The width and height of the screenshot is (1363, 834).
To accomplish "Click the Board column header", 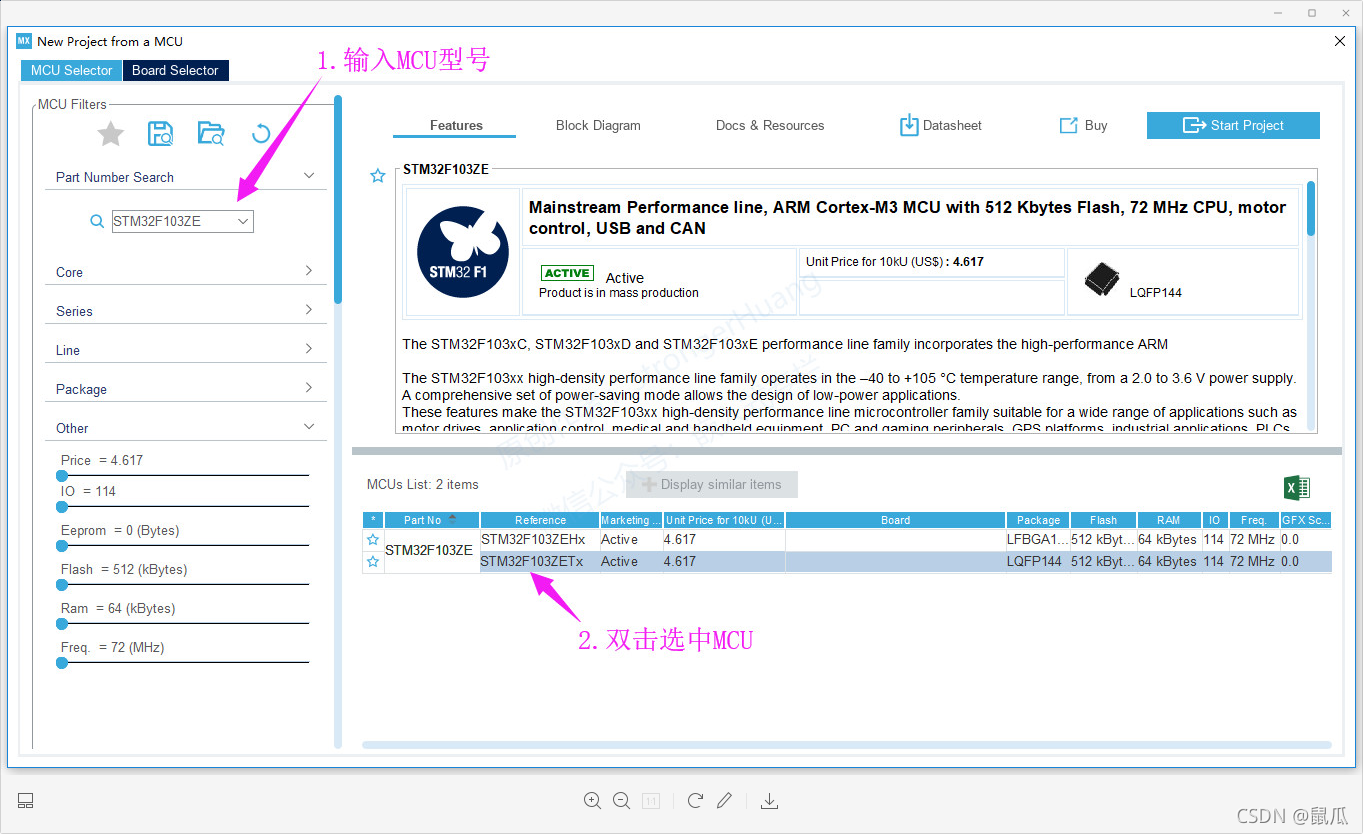I will pos(895,520).
